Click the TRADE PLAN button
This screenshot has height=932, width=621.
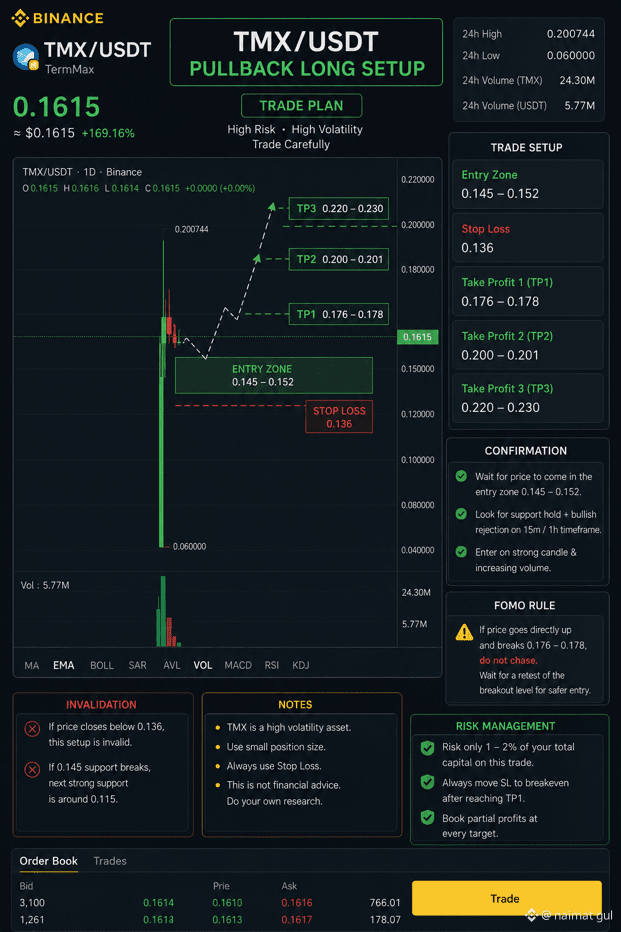[x=301, y=106]
